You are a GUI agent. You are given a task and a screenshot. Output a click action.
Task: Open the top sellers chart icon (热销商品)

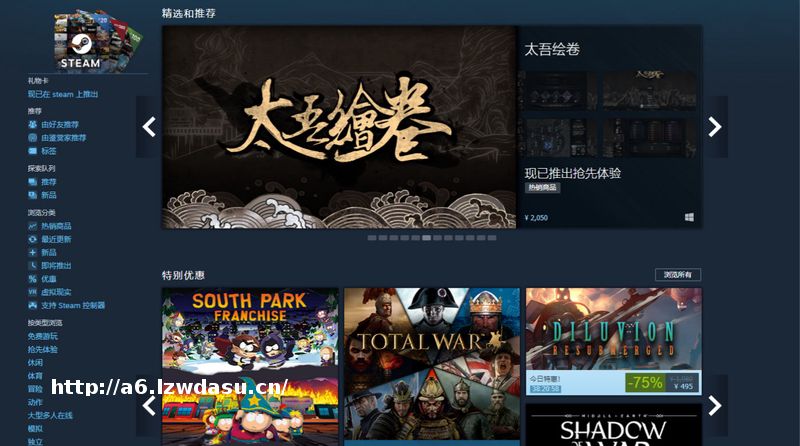click(x=33, y=226)
